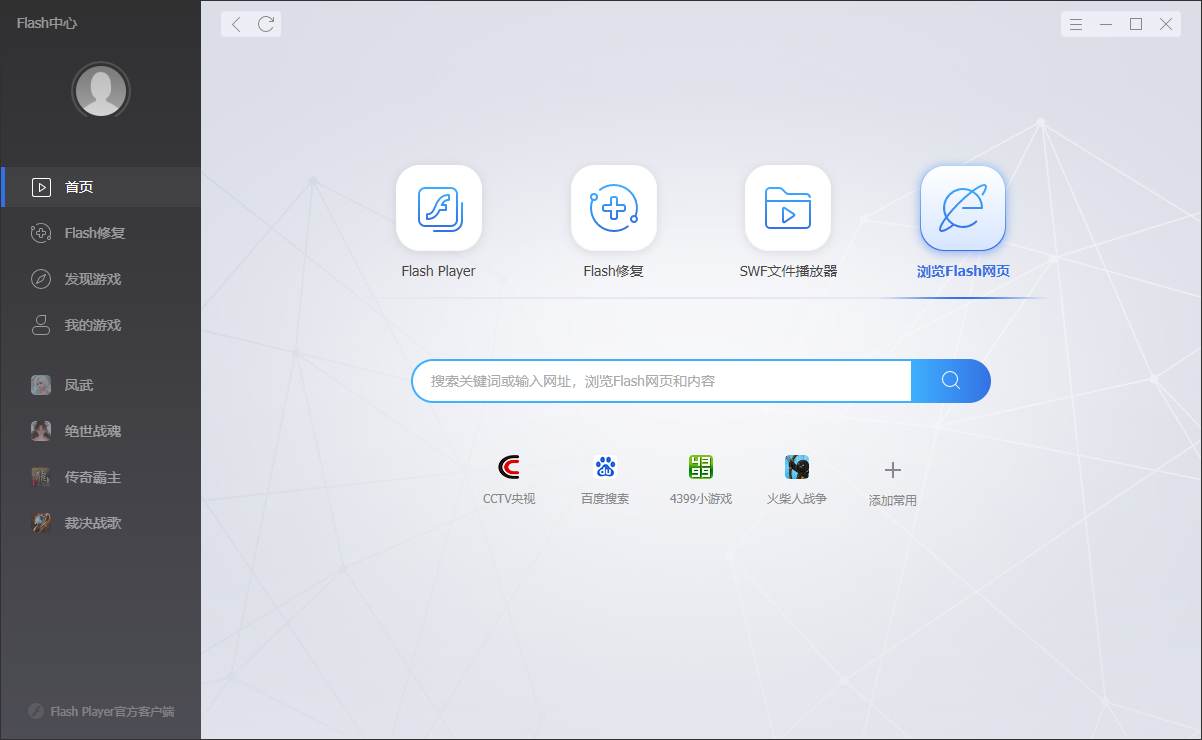1202x740 pixels.
Task: Open 我的游戏 in the sidebar
Action: click(100, 325)
